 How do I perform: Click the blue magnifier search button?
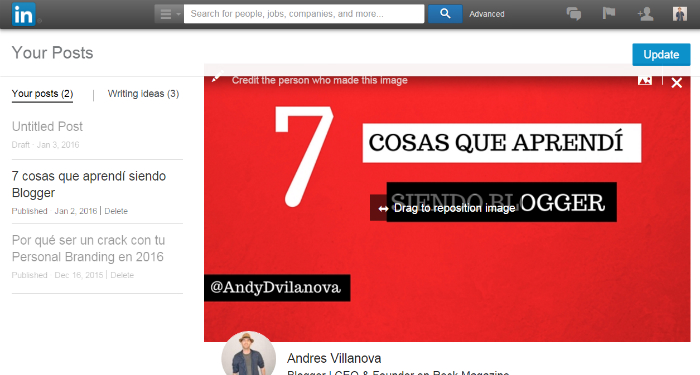click(x=445, y=14)
